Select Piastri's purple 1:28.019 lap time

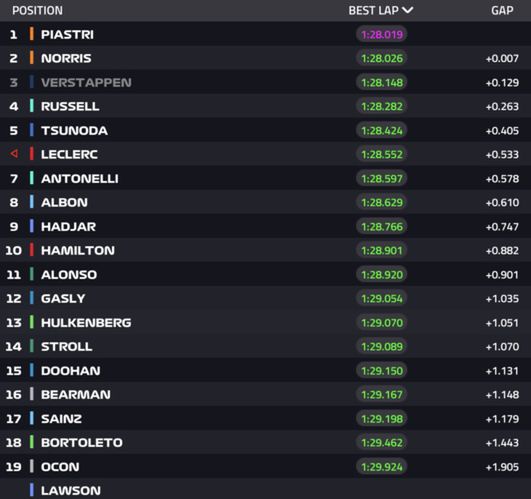[382, 35]
